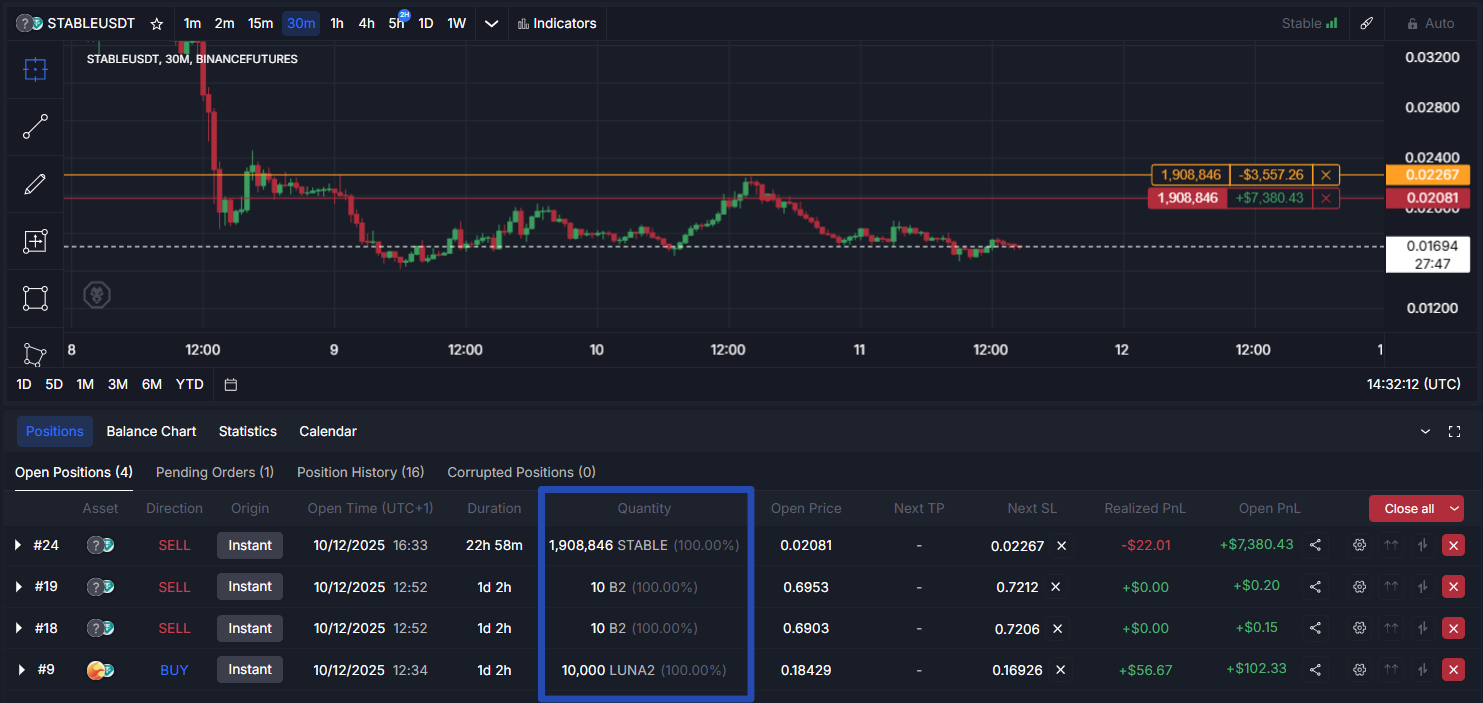Set chart range to 6M
Image resolution: width=1483 pixels, height=703 pixels.
(152, 384)
